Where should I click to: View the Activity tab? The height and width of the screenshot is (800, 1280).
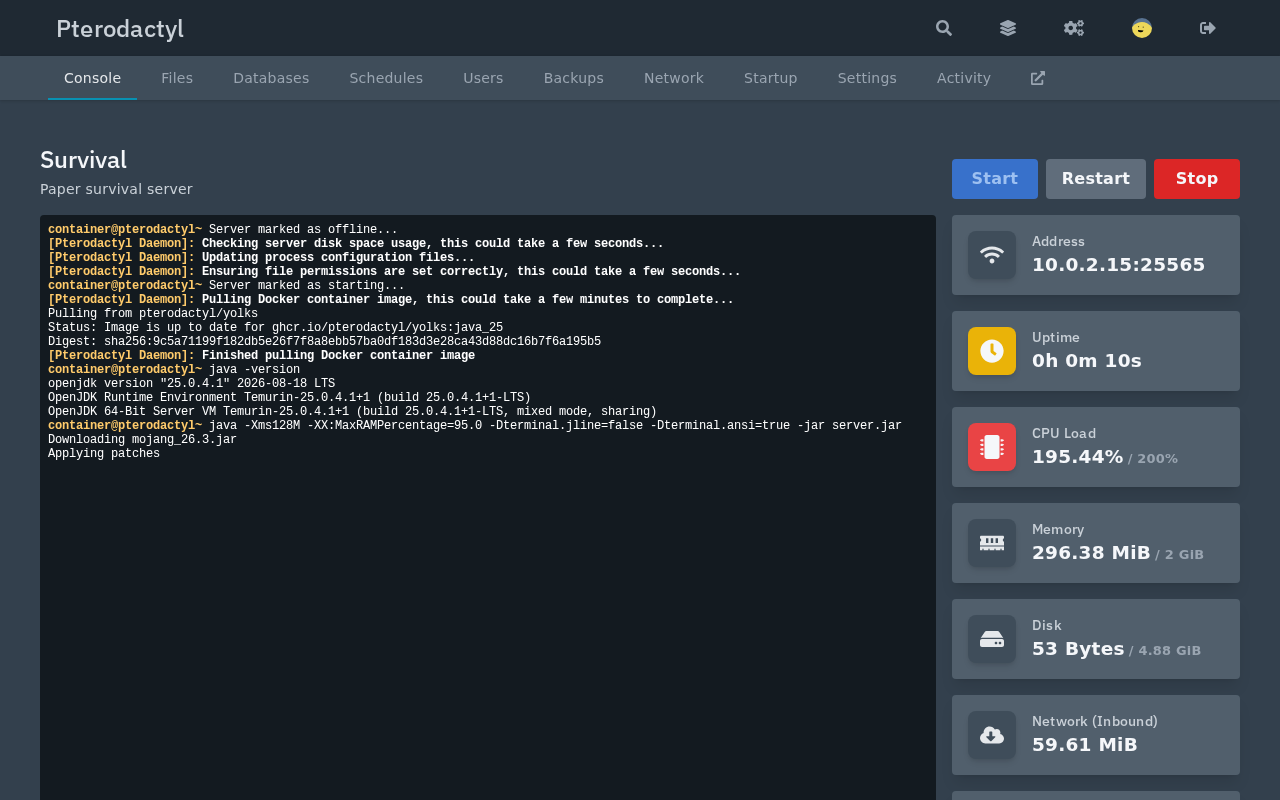tap(964, 78)
